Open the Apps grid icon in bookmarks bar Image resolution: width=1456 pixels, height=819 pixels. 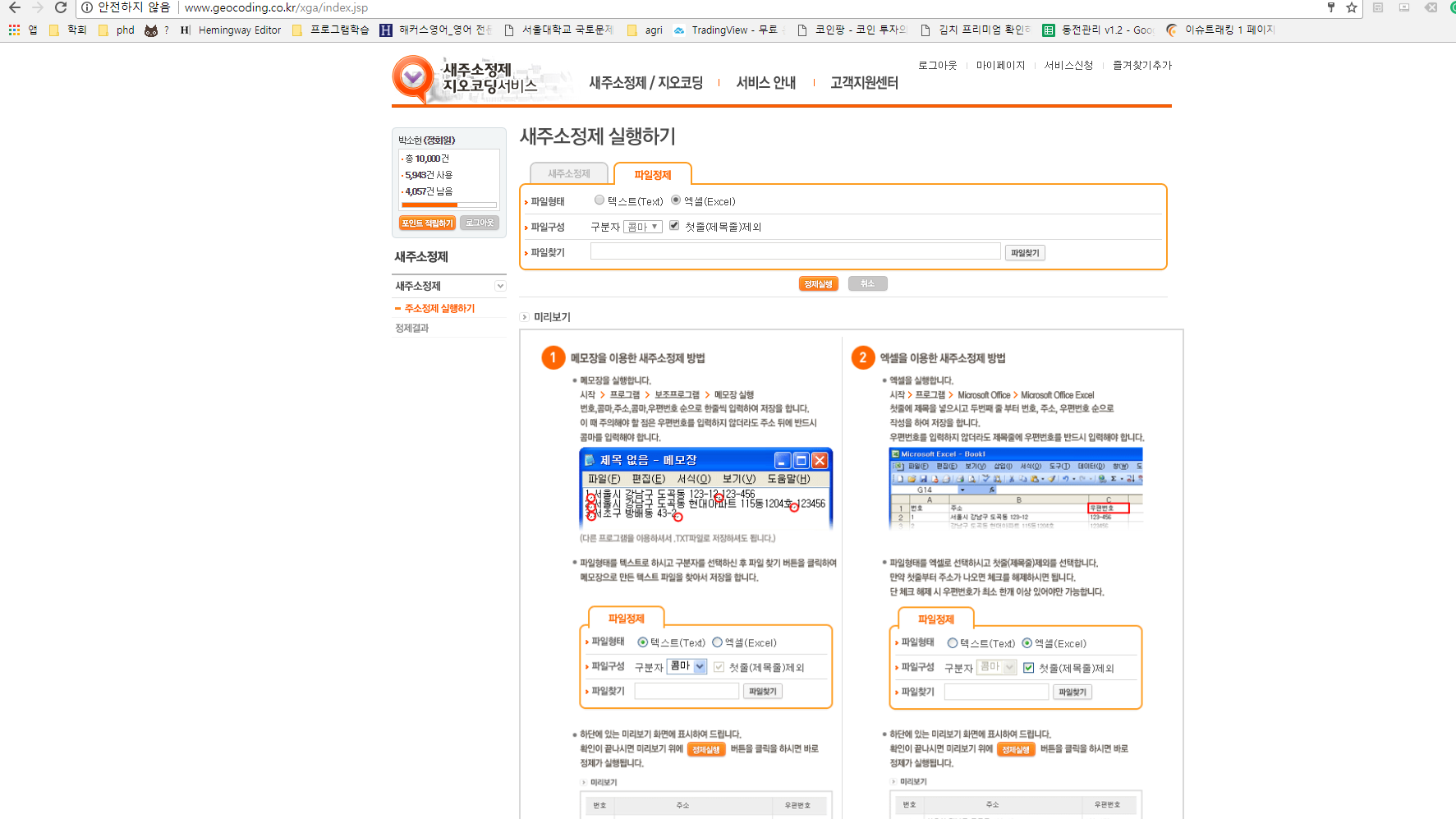(x=14, y=30)
